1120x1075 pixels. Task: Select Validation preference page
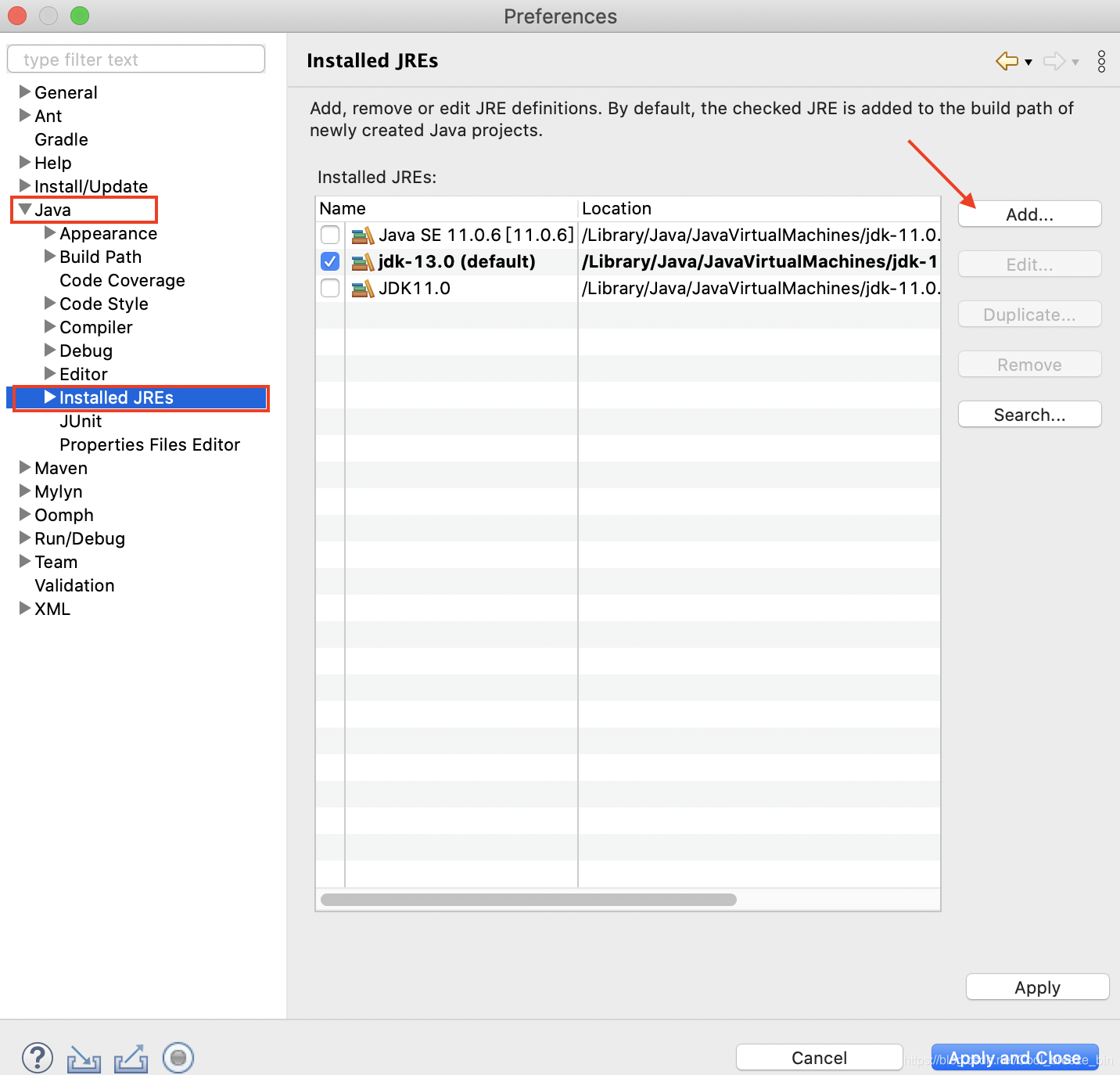[74, 585]
